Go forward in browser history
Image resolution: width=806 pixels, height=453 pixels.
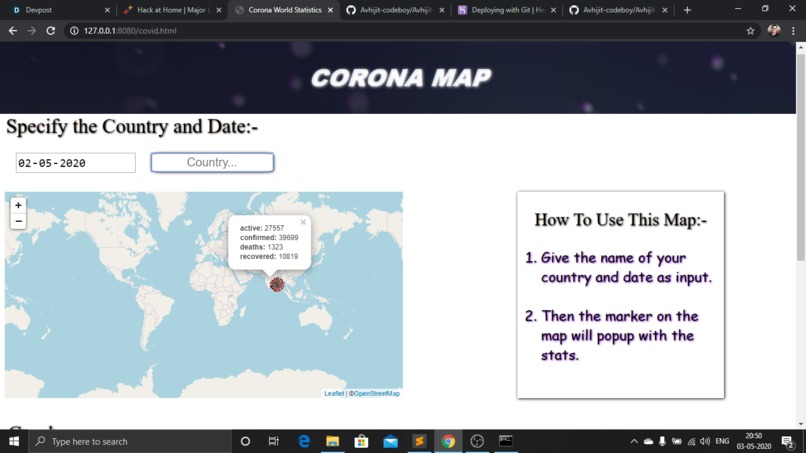tap(32, 31)
